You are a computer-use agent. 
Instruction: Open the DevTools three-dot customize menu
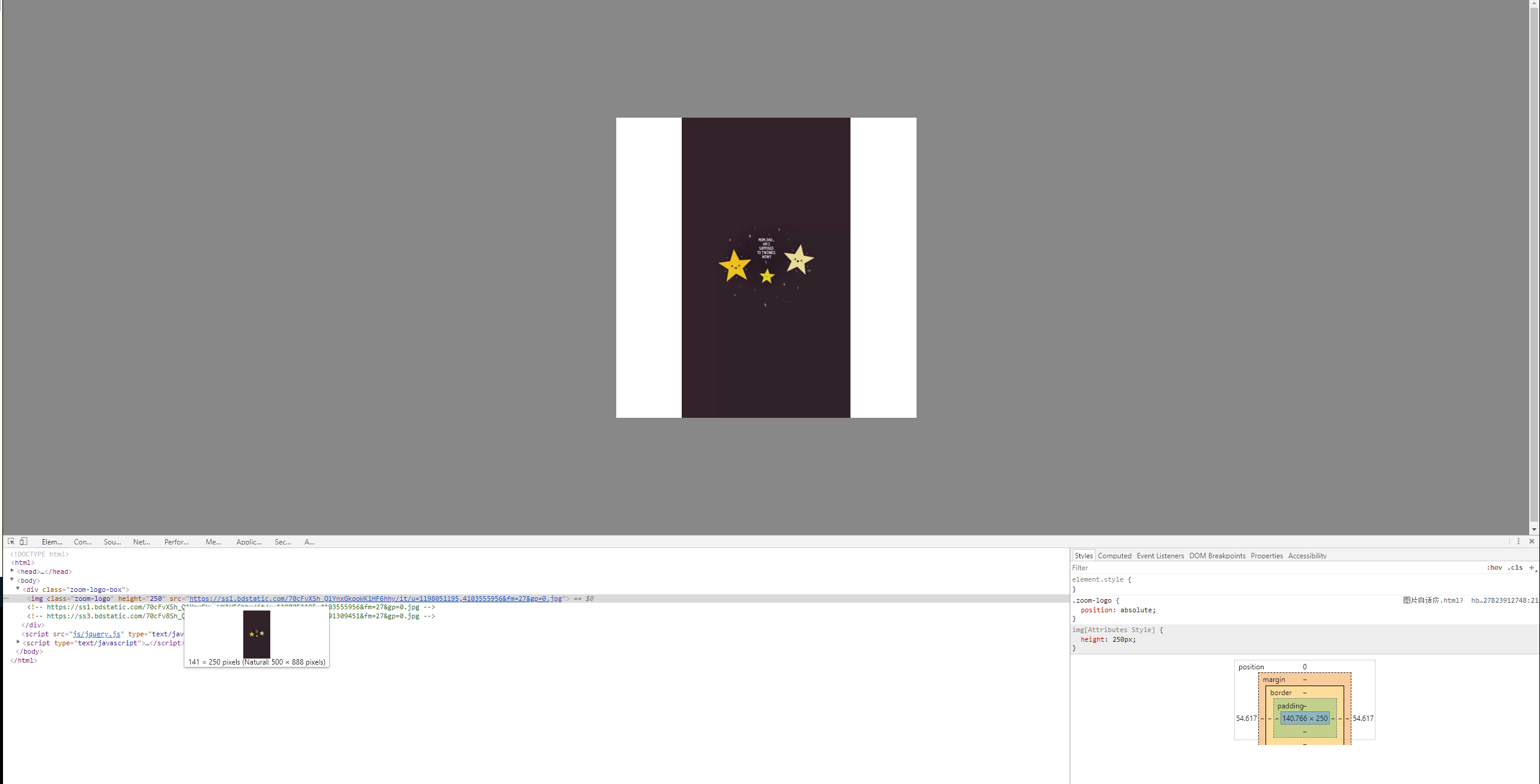pos(1518,541)
